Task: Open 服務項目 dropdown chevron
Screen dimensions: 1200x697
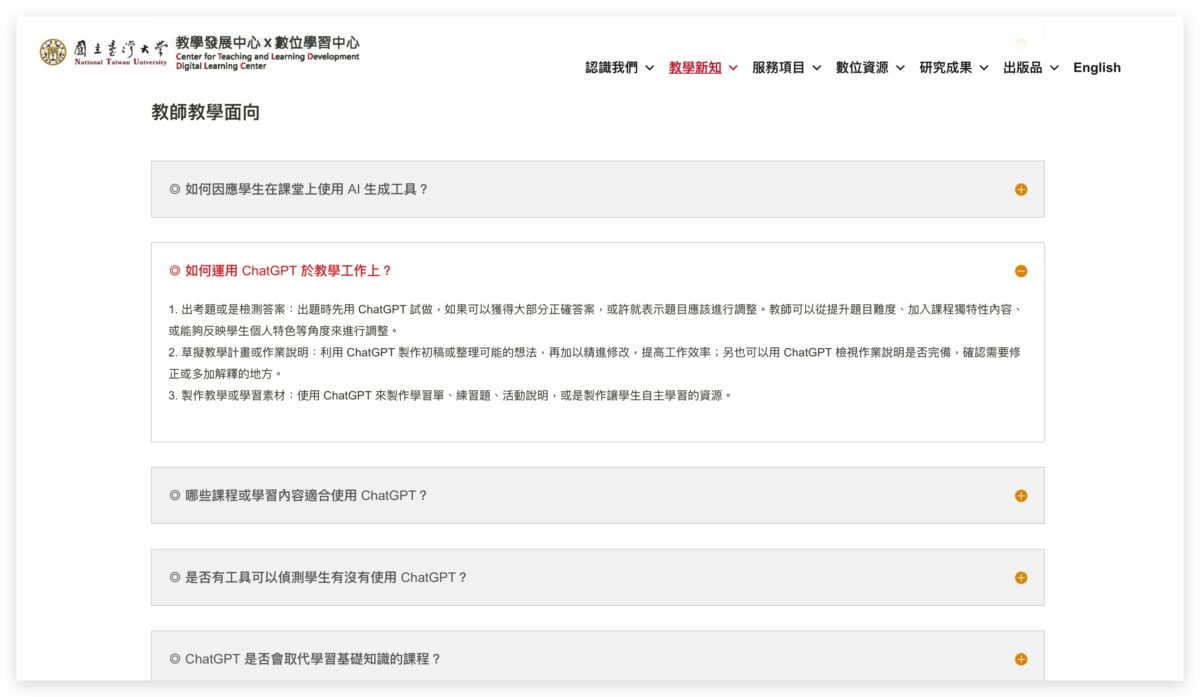Action: (817, 68)
